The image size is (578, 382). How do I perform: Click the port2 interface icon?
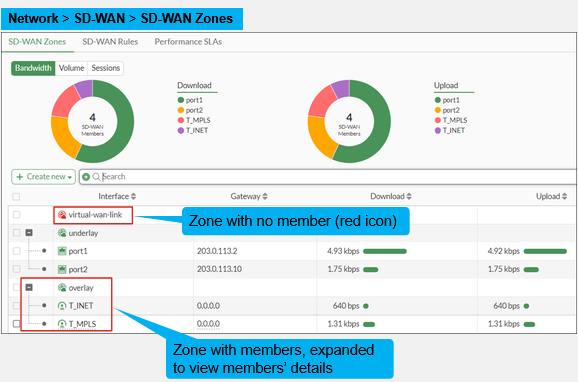pos(62,270)
